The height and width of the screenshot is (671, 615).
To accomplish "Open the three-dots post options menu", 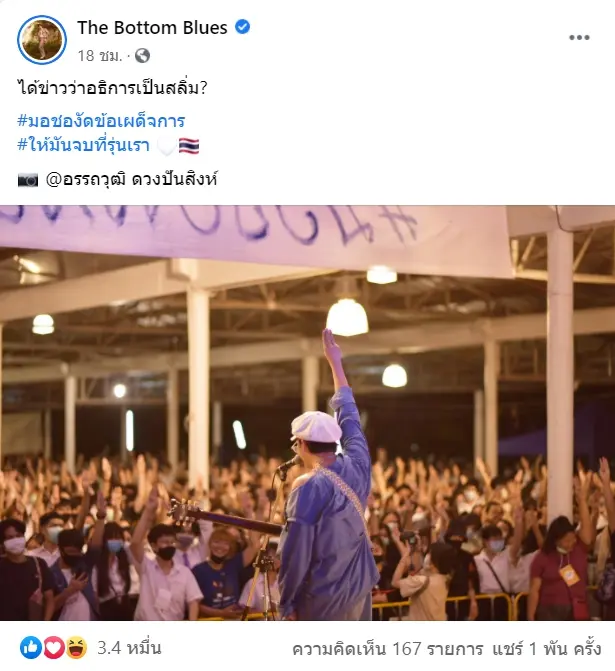I will [x=579, y=38].
